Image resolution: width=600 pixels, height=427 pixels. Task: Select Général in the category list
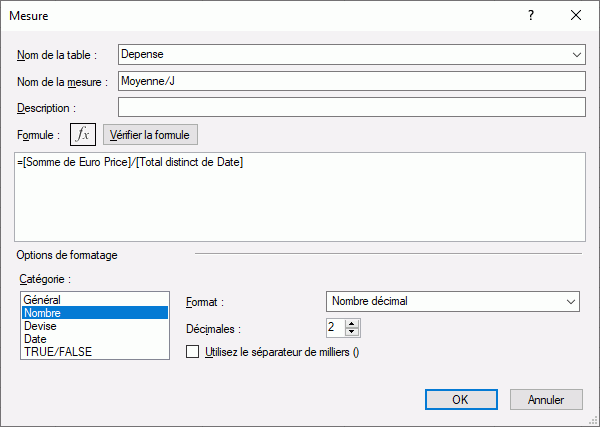tap(42, 299)
